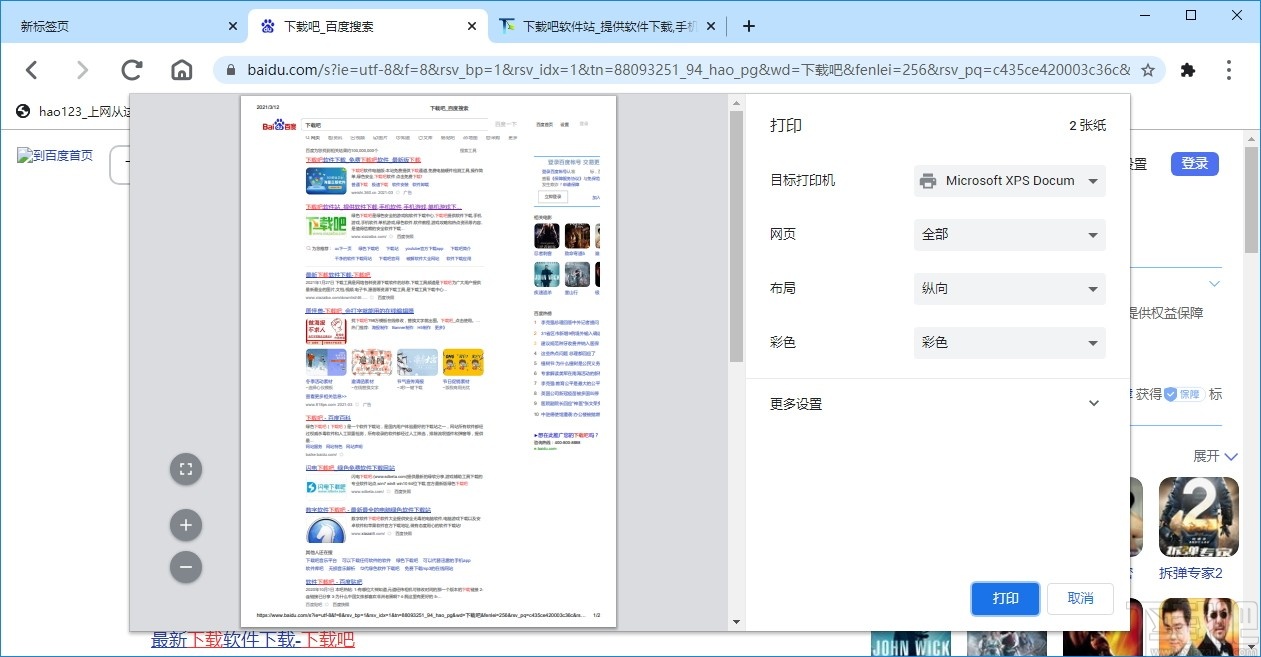Fit print preview to page
Image resolution: width=1261 pixels, height=657 pixels.
[186, 468]
